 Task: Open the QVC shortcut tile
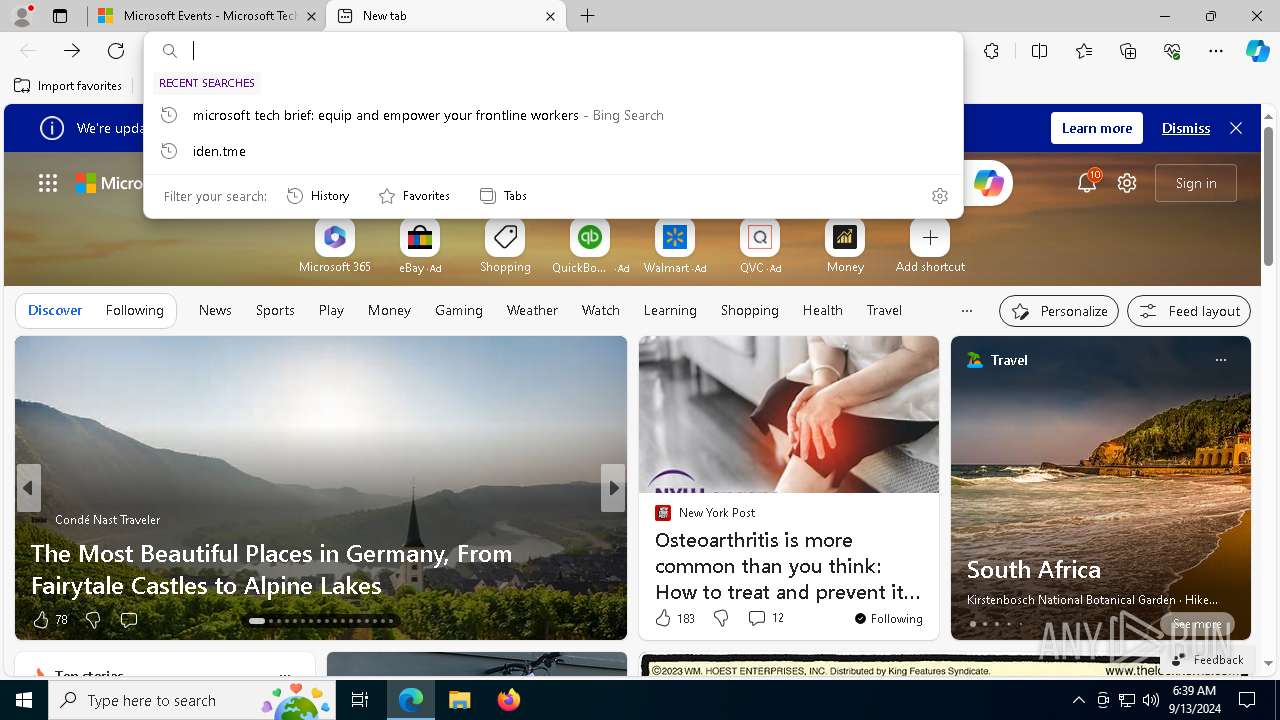pos(760,246)
